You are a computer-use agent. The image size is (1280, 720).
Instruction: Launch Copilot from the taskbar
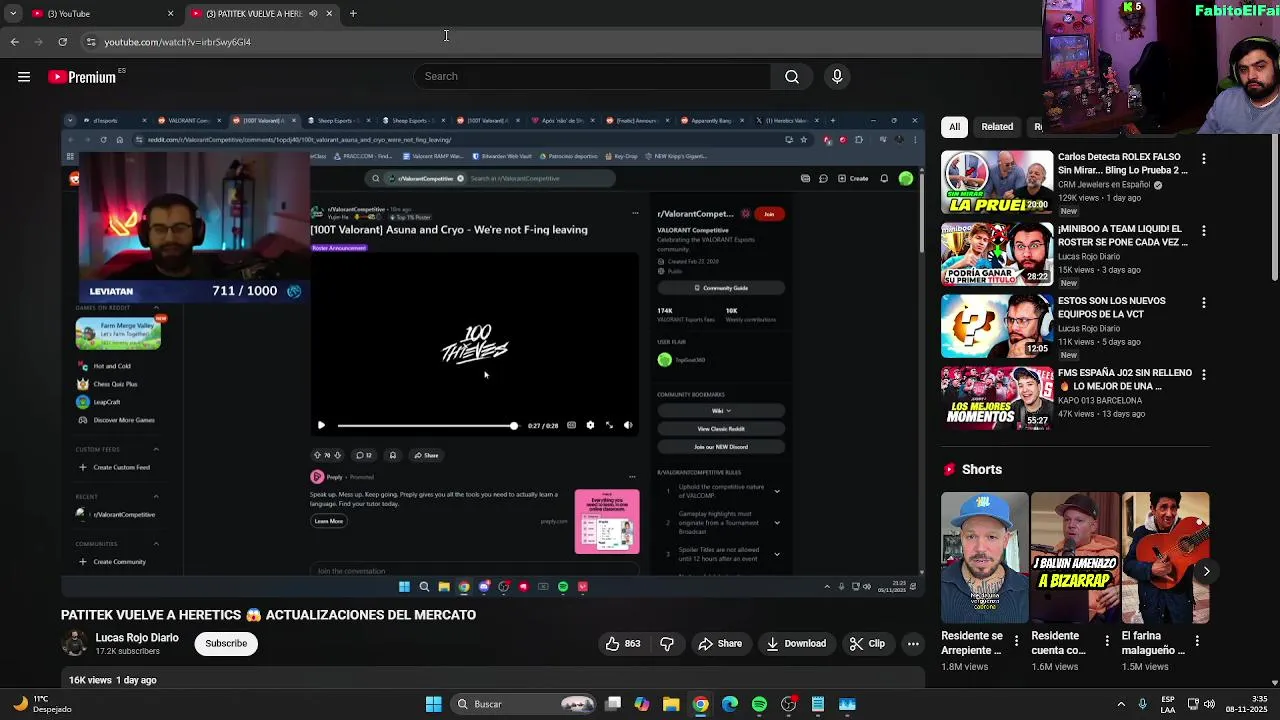(x=642, y=704)
